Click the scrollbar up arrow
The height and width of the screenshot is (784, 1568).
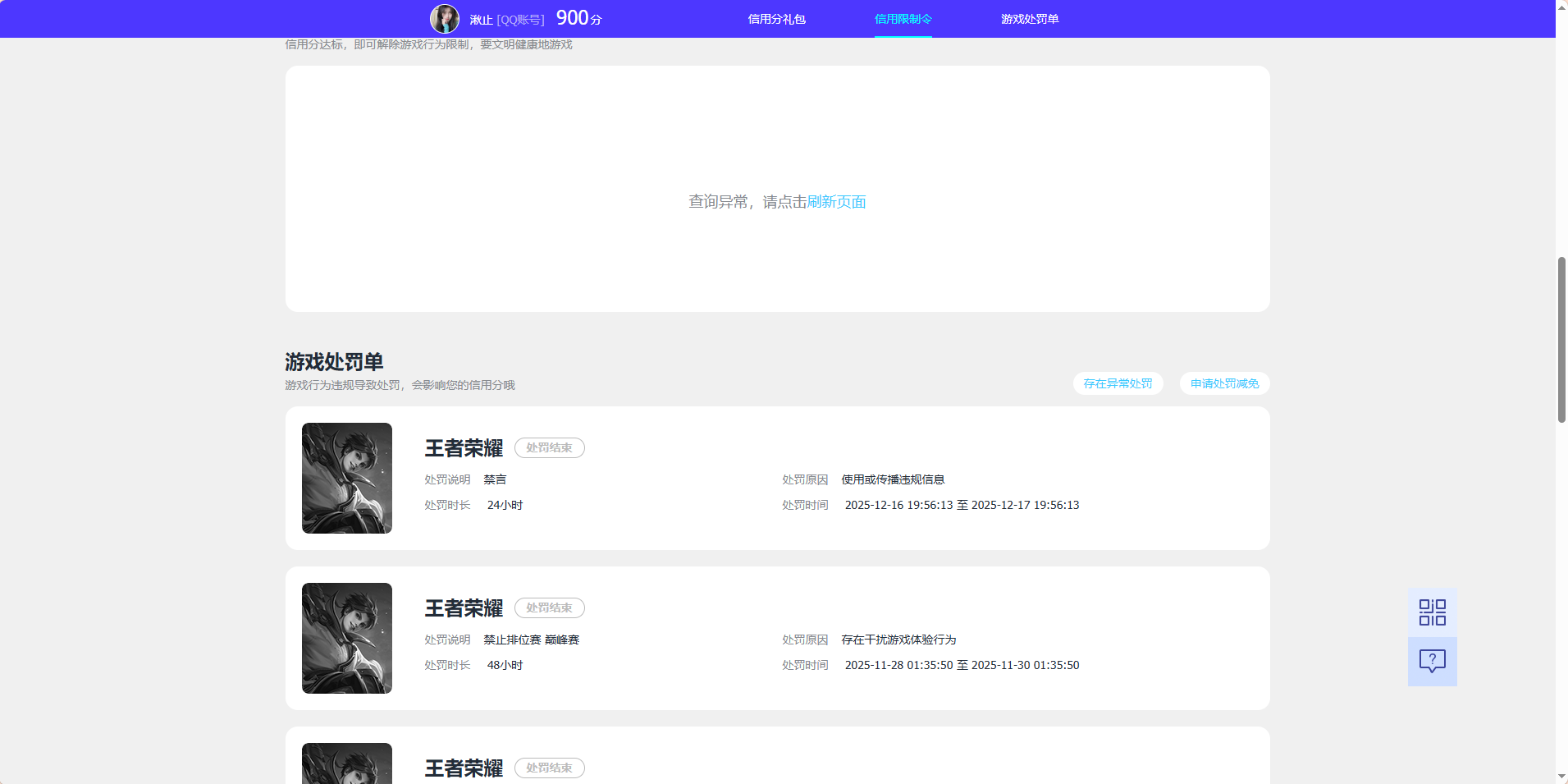click(x=1561, y=7)
